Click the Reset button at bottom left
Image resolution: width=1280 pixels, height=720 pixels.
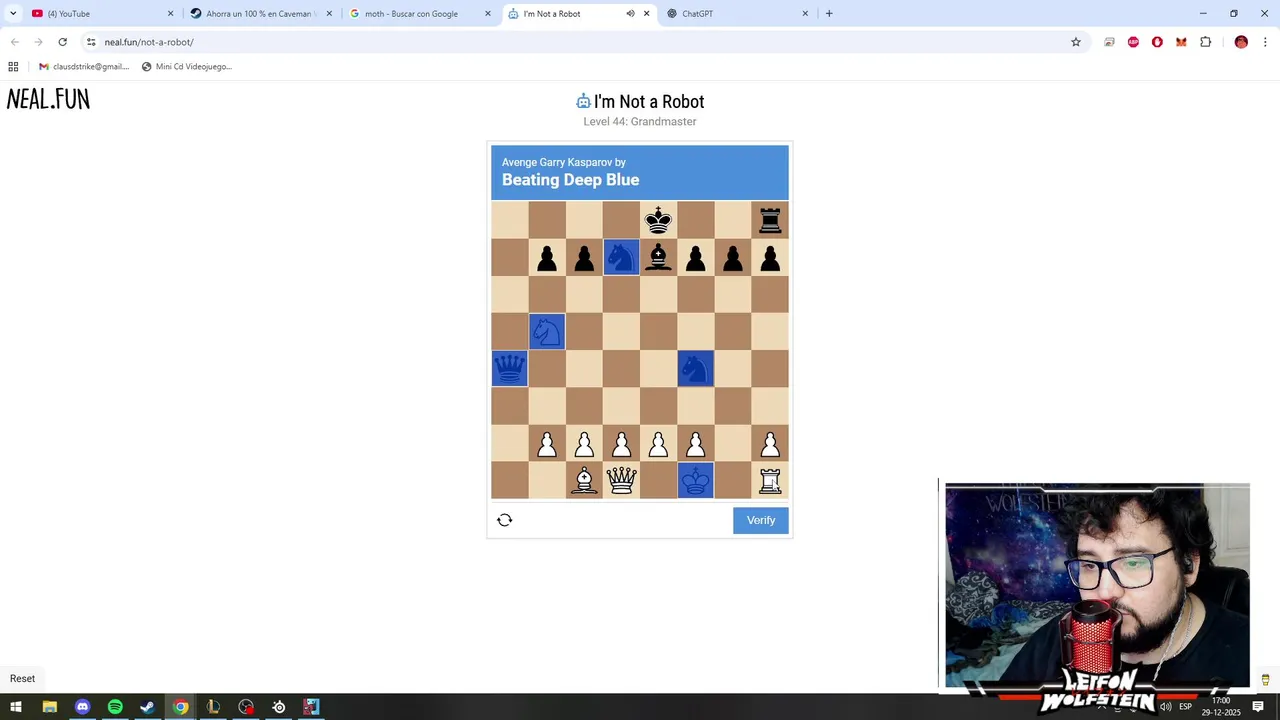(x=22, y=678)
